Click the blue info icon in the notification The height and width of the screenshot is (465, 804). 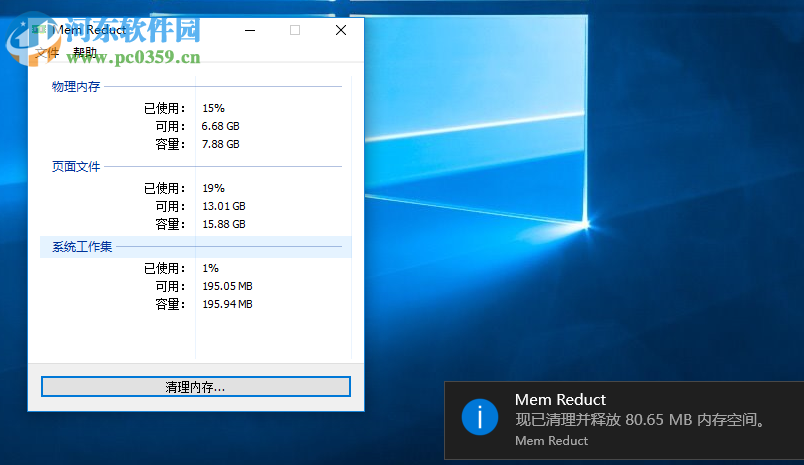click(479, 417)
